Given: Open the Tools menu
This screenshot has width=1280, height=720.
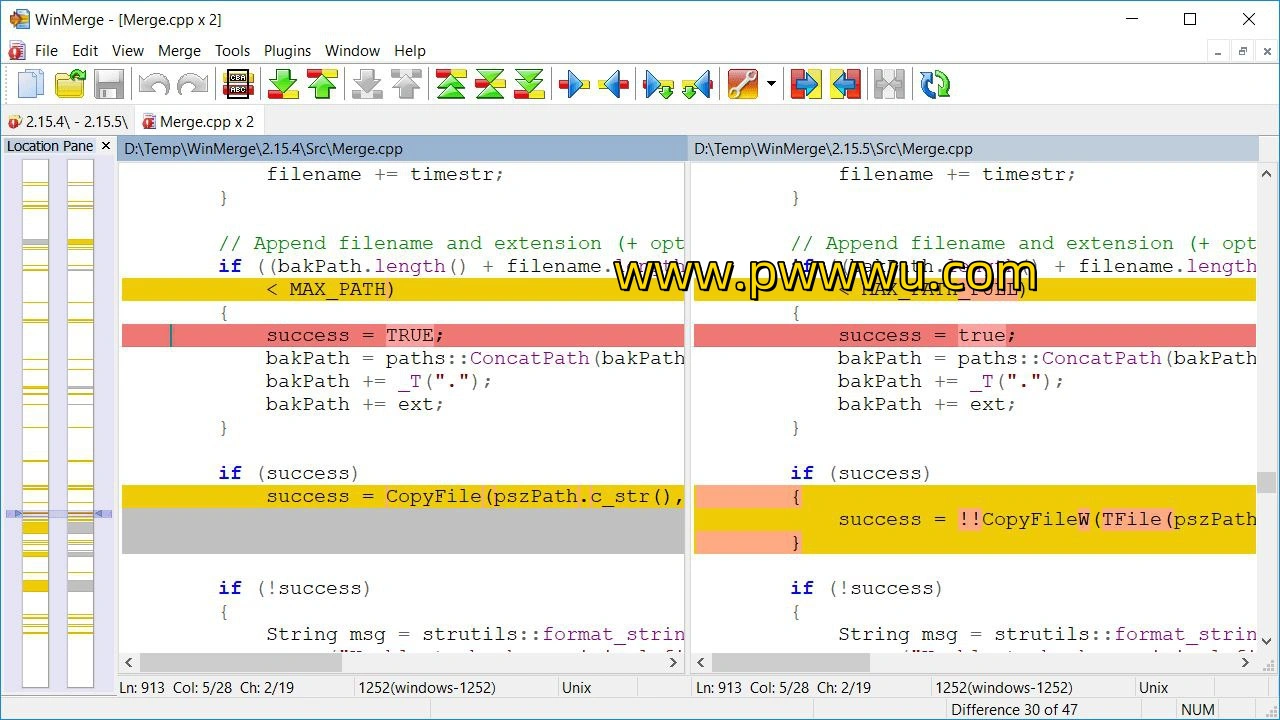Looking at the screenshot, I should click(232, 50).
